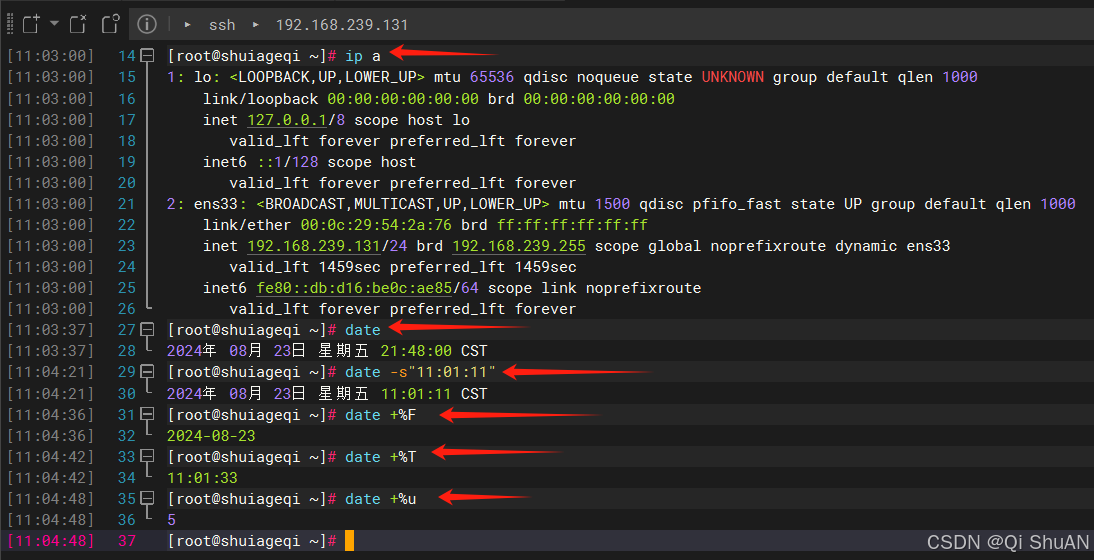Screen dimensions: 1094x560
Task: Open the 192.168.239.131 link on line 23
Action: click(314, 246)
